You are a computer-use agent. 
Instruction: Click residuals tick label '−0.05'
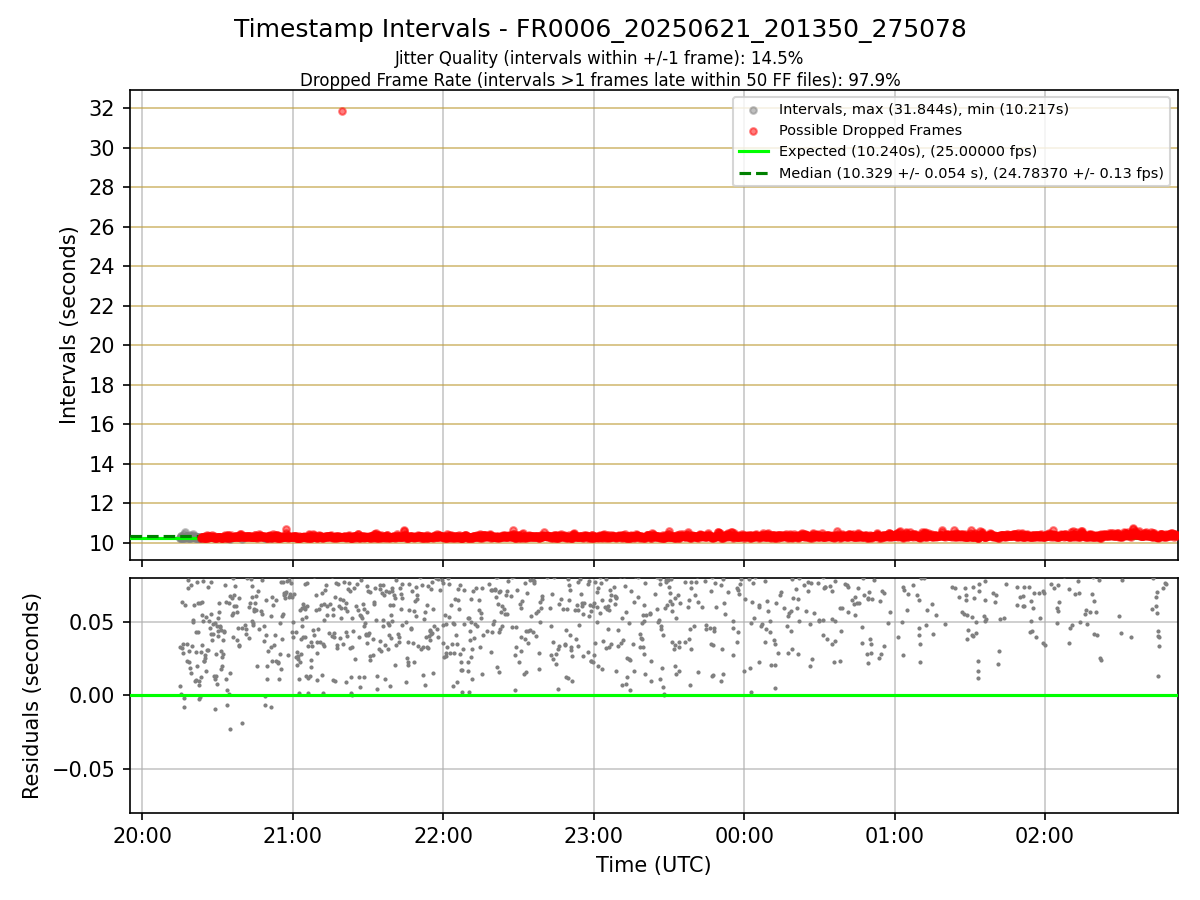tap(85, 769)
